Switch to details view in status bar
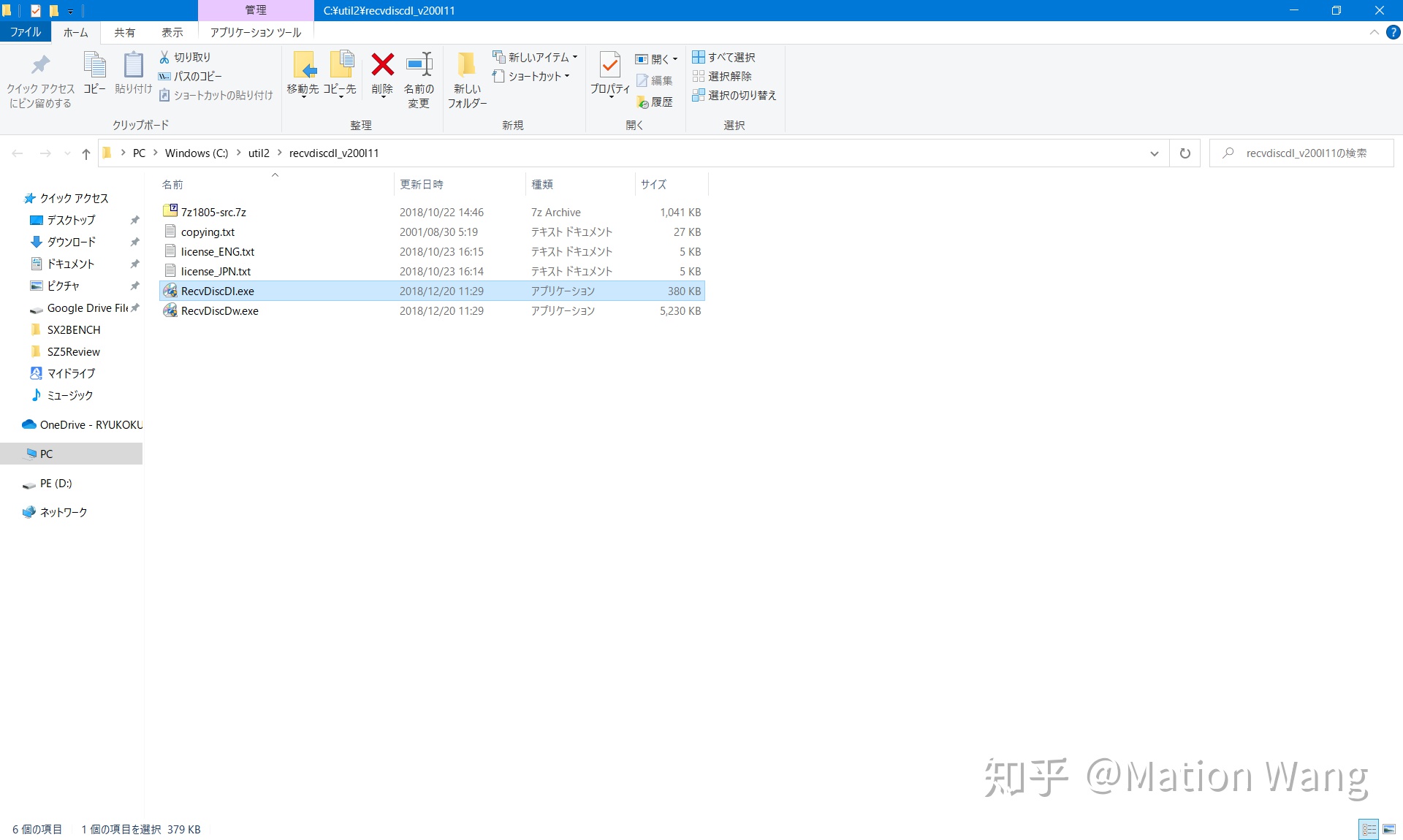Viewport: 1403px width, 840px height. 1369,829
